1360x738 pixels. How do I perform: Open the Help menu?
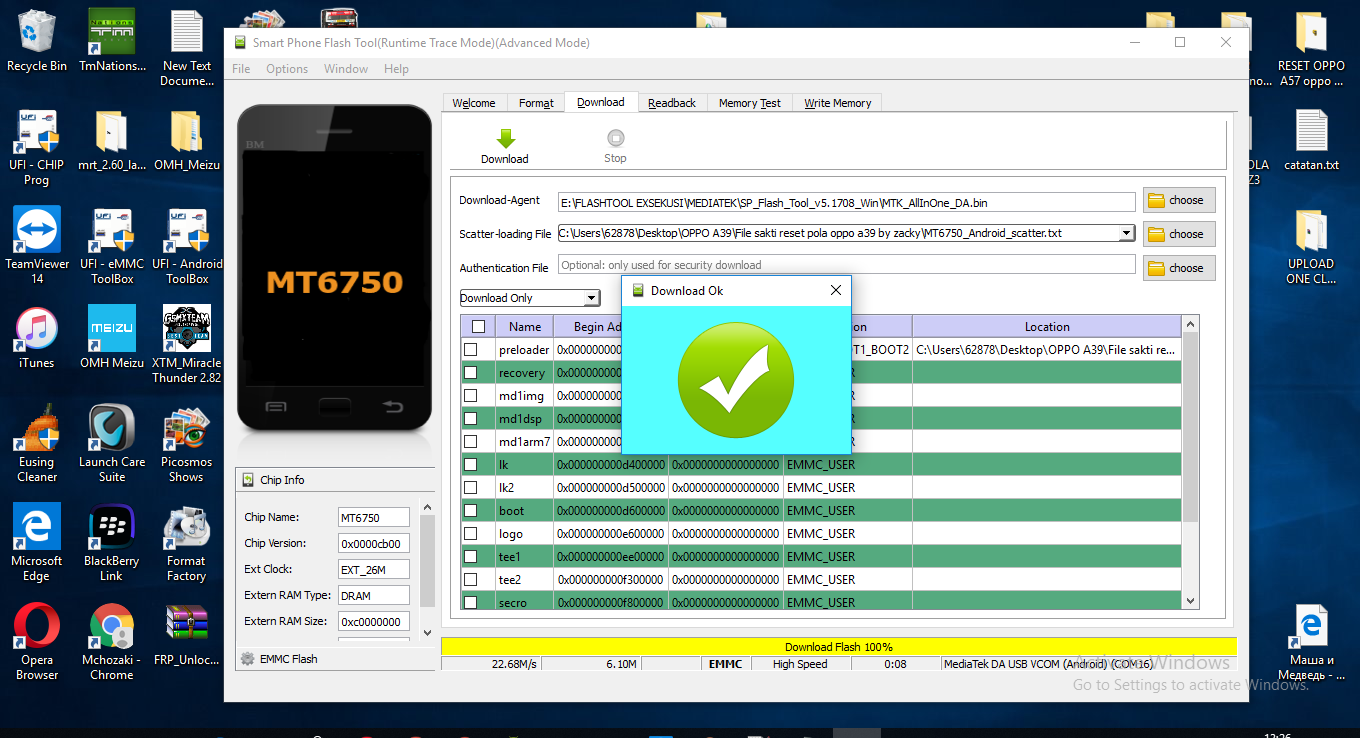[x=396, y=69]
